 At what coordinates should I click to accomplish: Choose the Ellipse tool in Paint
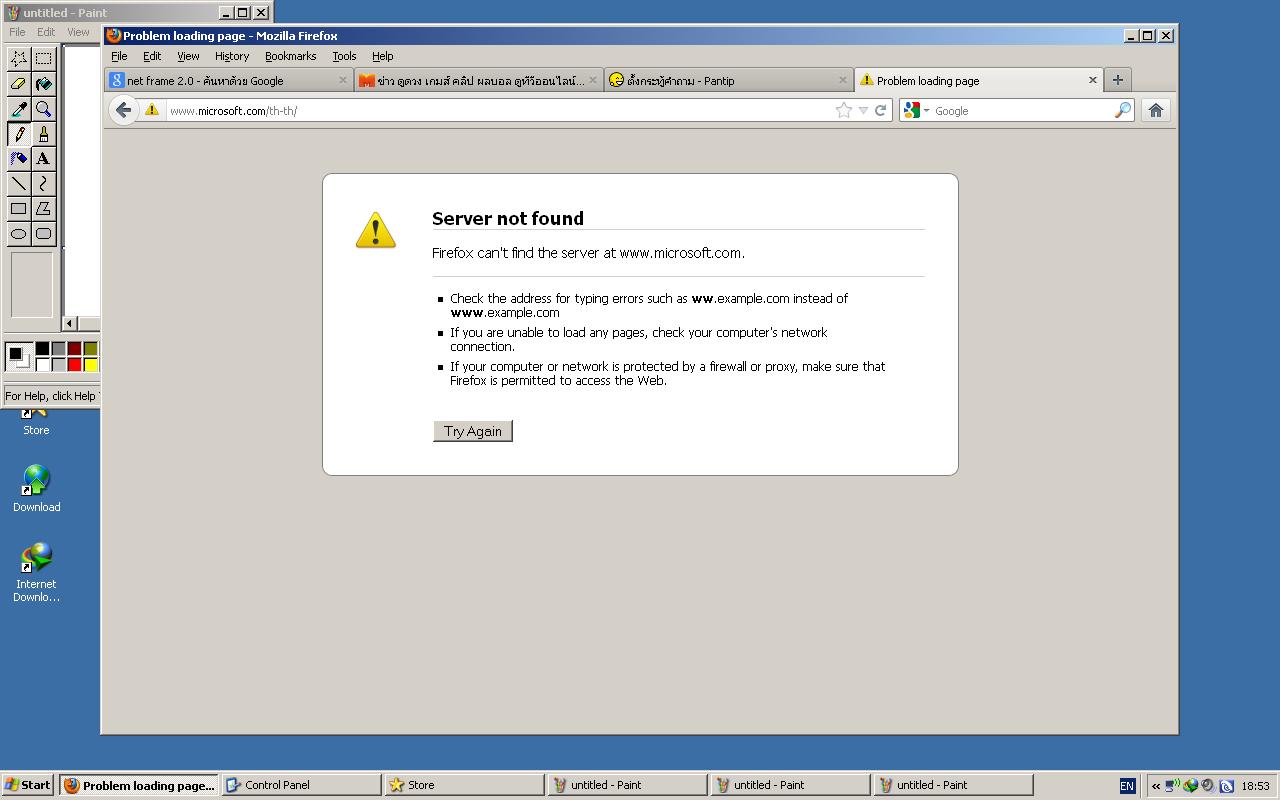(18, 234)
